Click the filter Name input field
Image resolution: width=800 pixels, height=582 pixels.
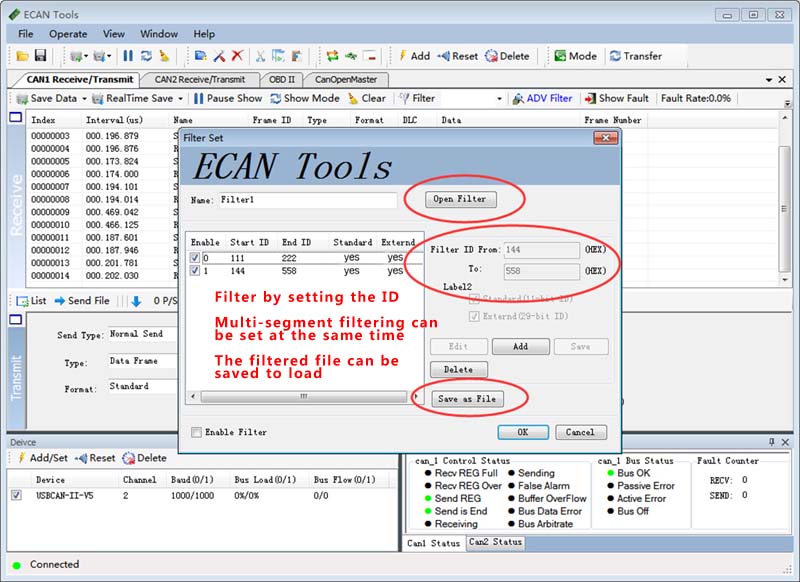[x=307, y=200]
